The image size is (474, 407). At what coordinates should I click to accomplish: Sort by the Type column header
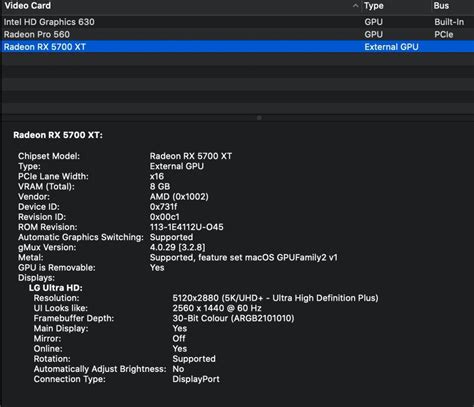pos(374,6)
